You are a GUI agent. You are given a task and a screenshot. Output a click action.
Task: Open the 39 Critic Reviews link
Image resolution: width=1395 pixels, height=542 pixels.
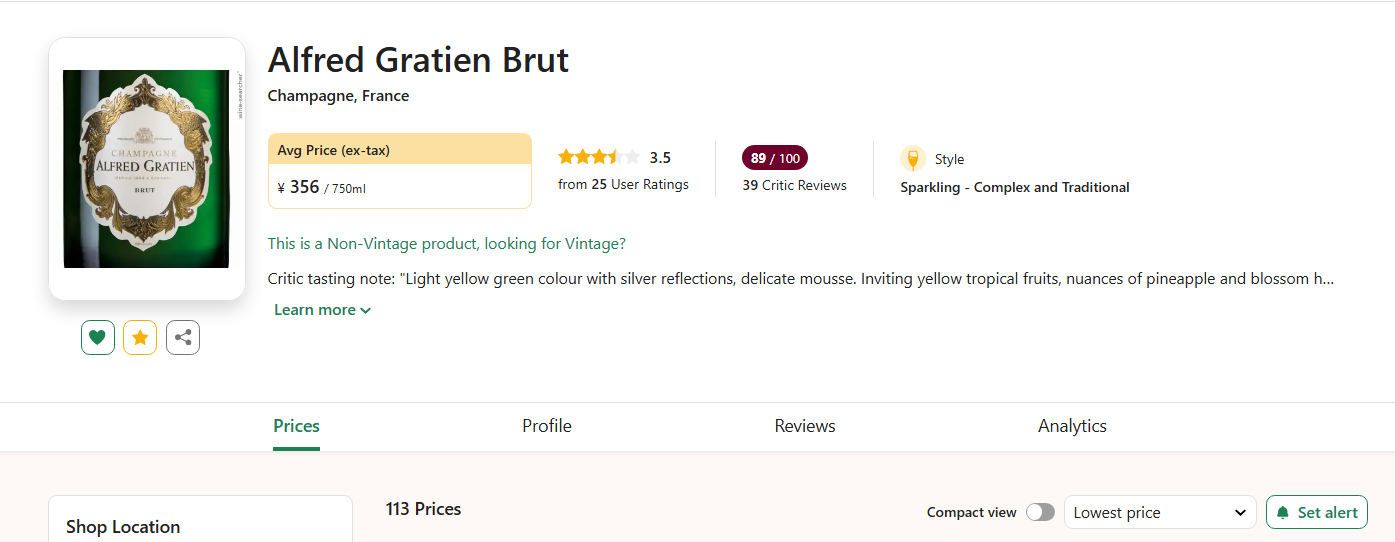click(794, 185)
